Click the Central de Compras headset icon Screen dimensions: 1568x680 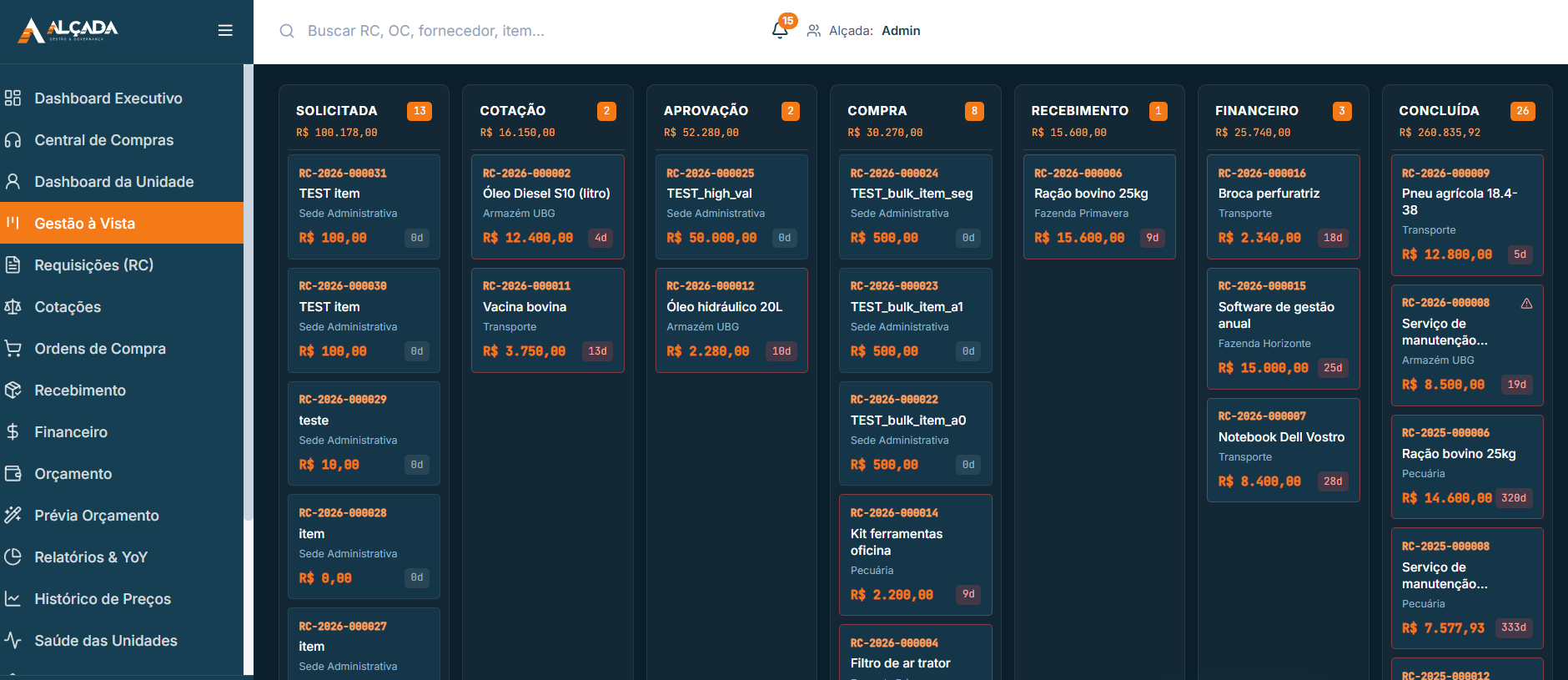(13, 140)
